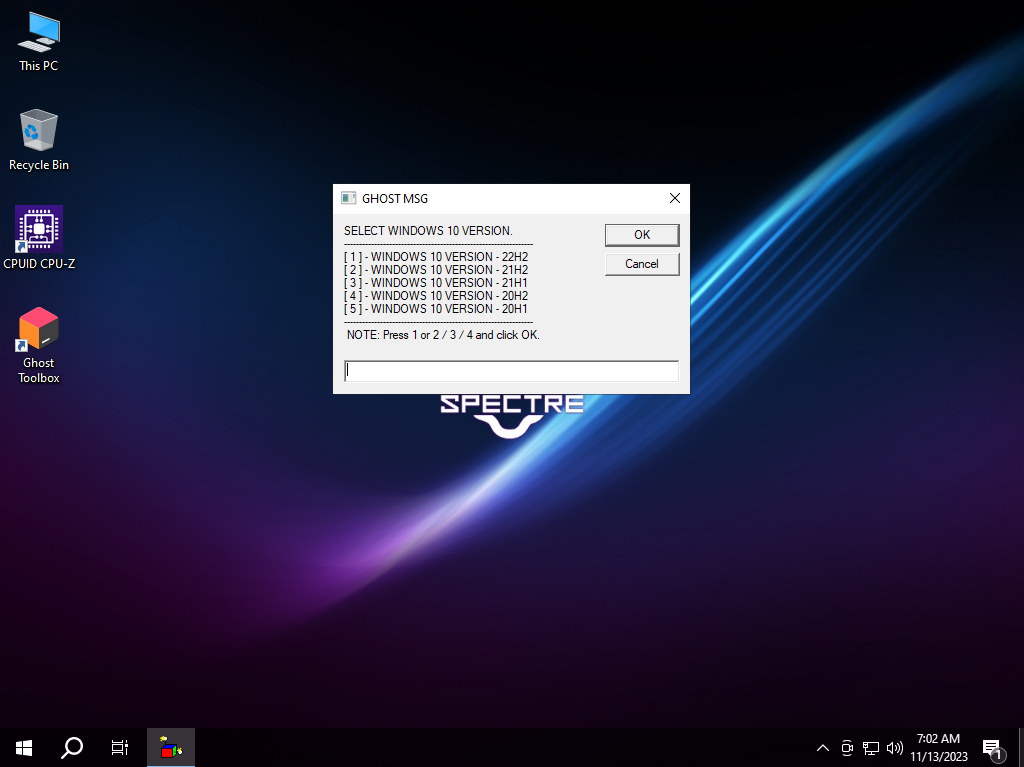Screen dimensions: 1024x767
Task: Open Task View from the taskbar
Action: click(120, 747)
